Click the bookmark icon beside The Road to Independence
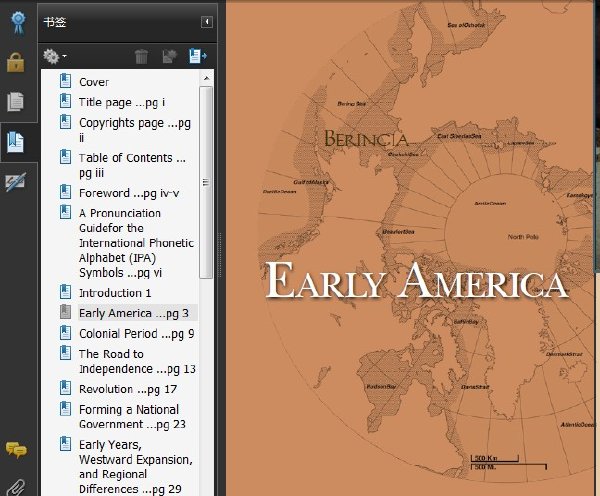 [65, 353]
